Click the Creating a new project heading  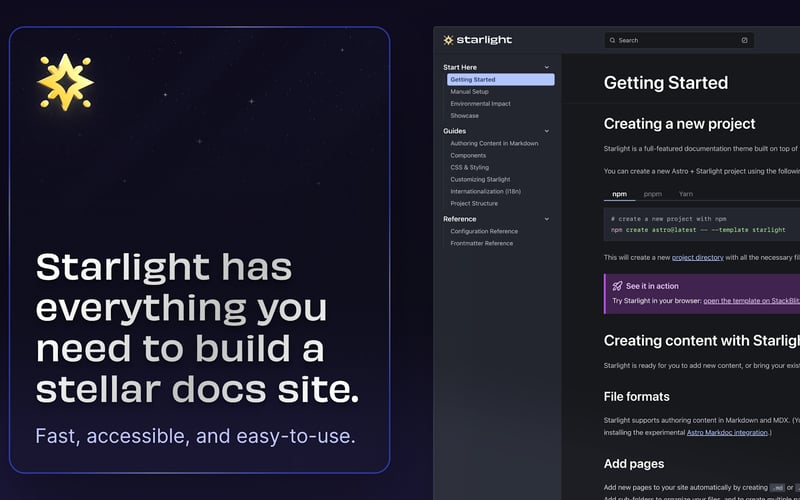[x=679, y=124]
